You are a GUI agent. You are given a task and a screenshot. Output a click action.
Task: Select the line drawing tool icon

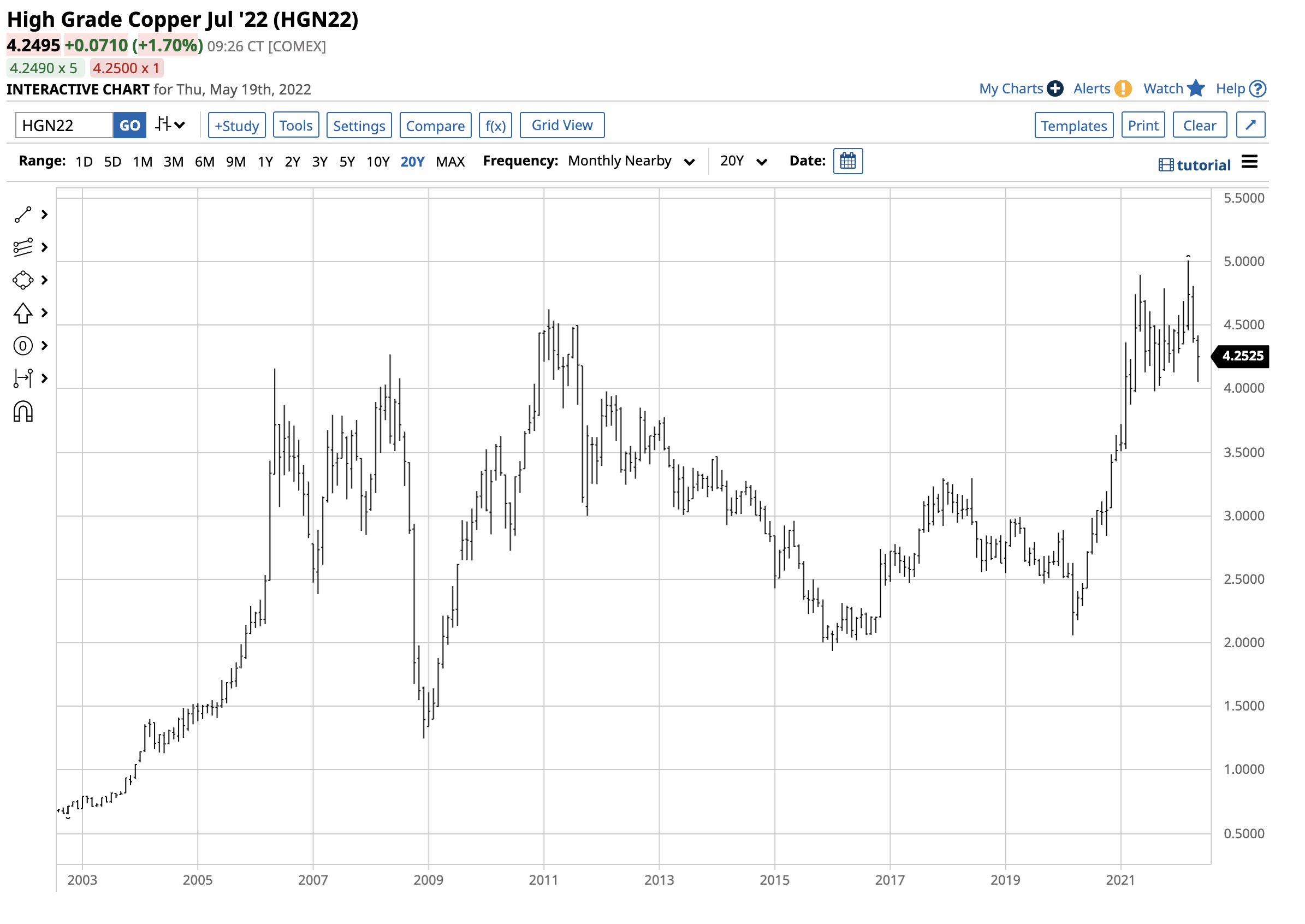23,215
